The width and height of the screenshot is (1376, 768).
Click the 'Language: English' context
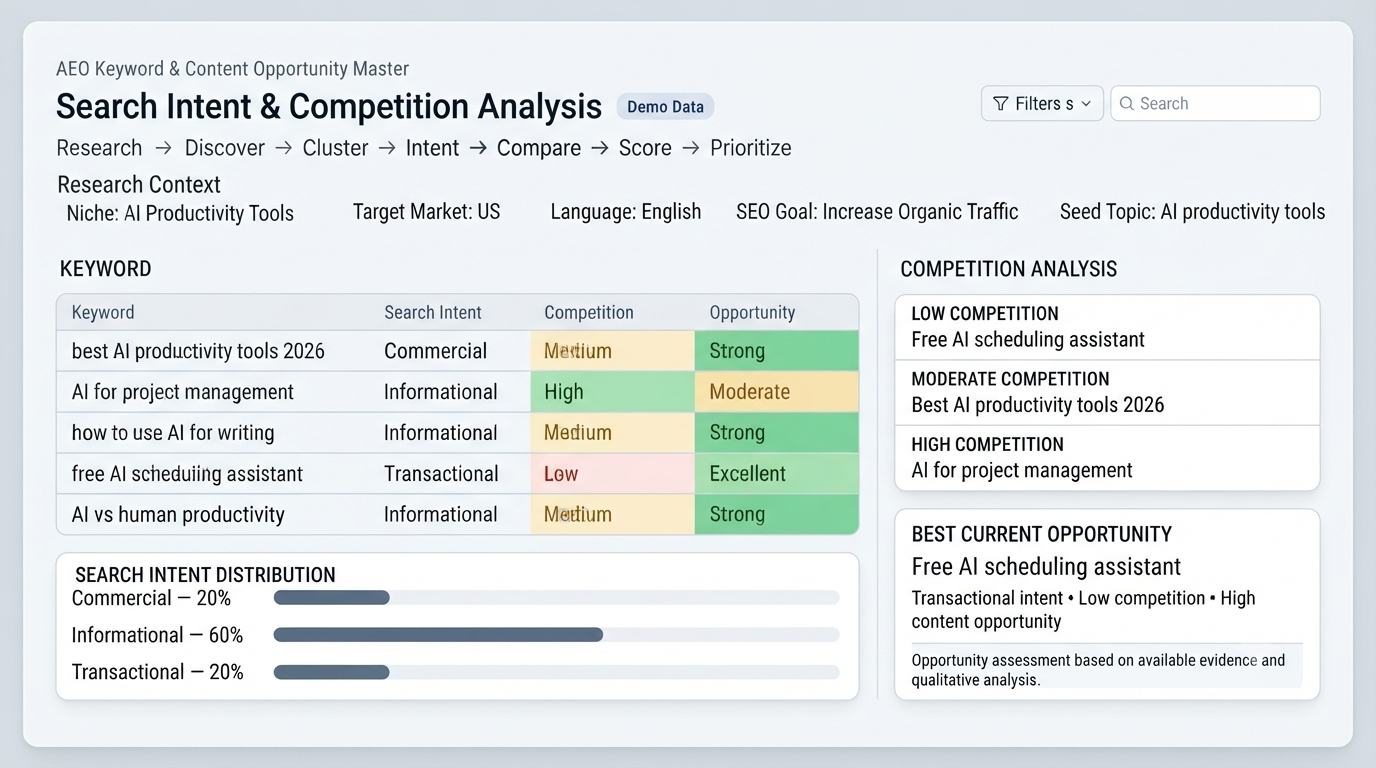point(626,212)
